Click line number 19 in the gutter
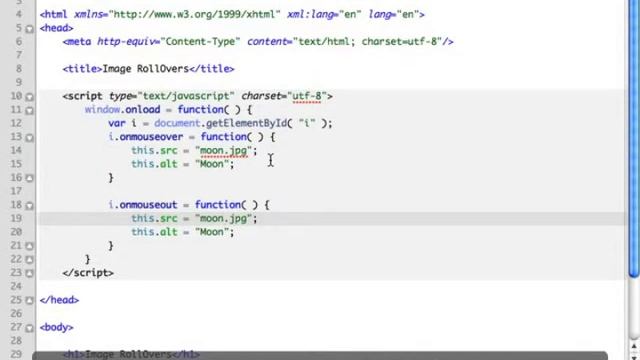 coord(16,218)
